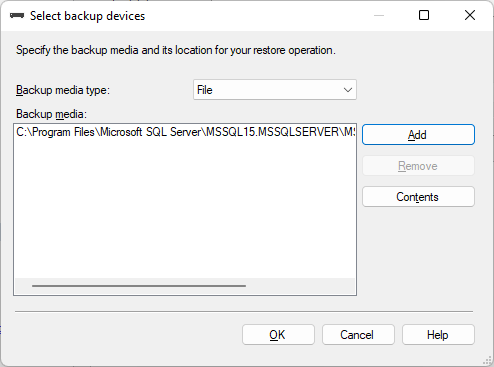Click the backup device icon in title bar
The width and height of the screenshot is (494, 367).
17,16
